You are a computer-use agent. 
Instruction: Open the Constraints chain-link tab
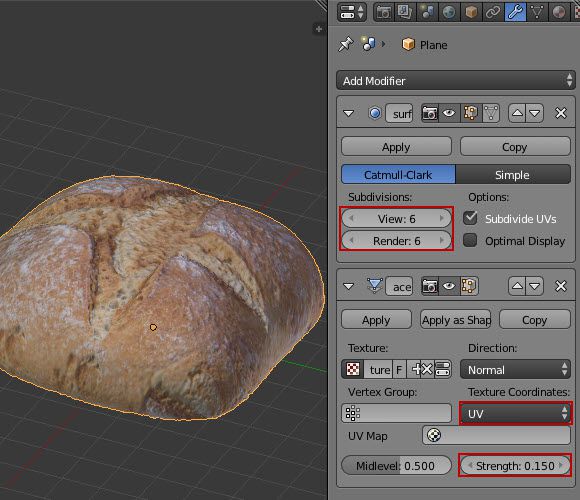point(493,12)
